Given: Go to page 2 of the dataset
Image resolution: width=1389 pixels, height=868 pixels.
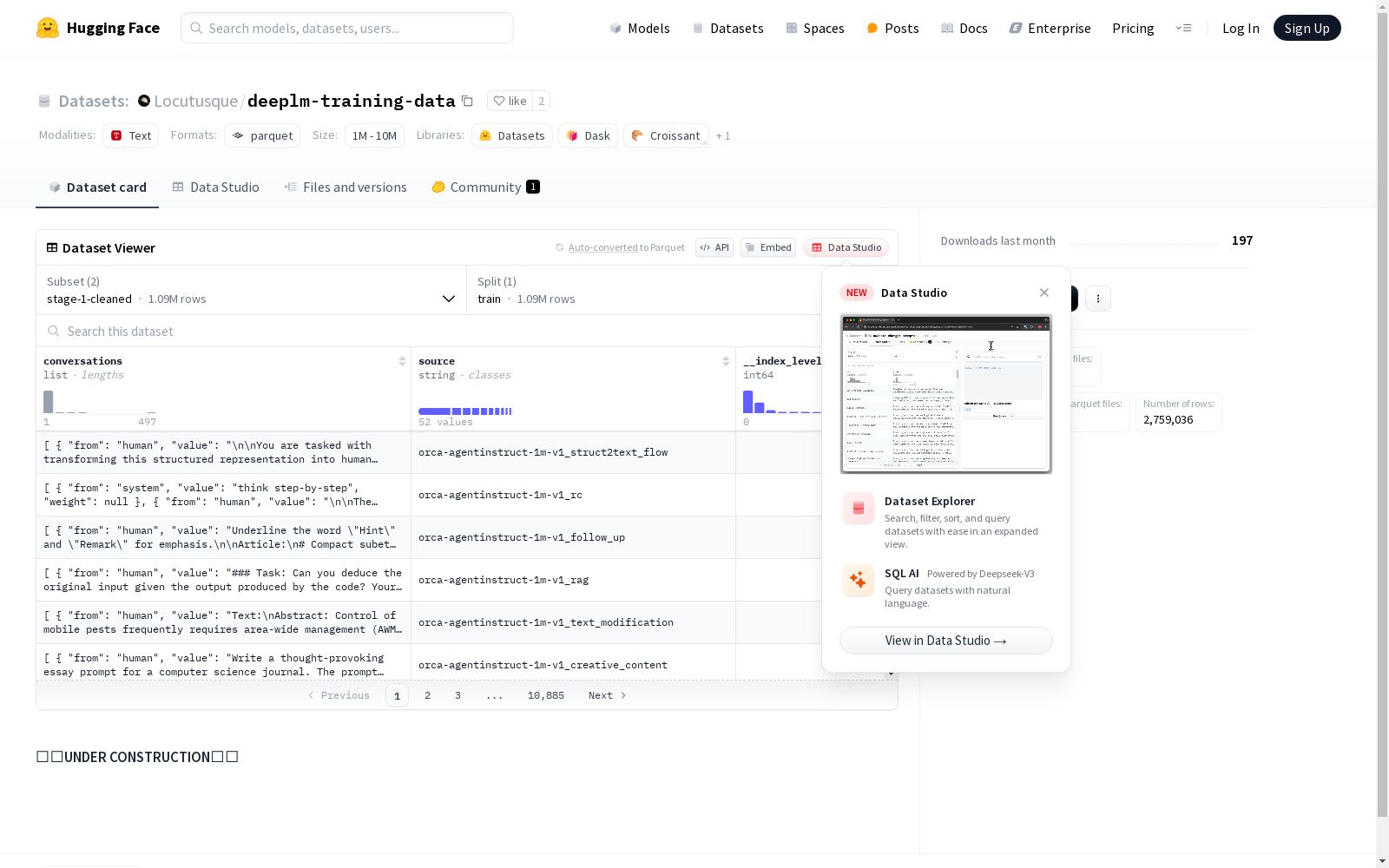Looking at the screenshot, I should click(427, 695).
